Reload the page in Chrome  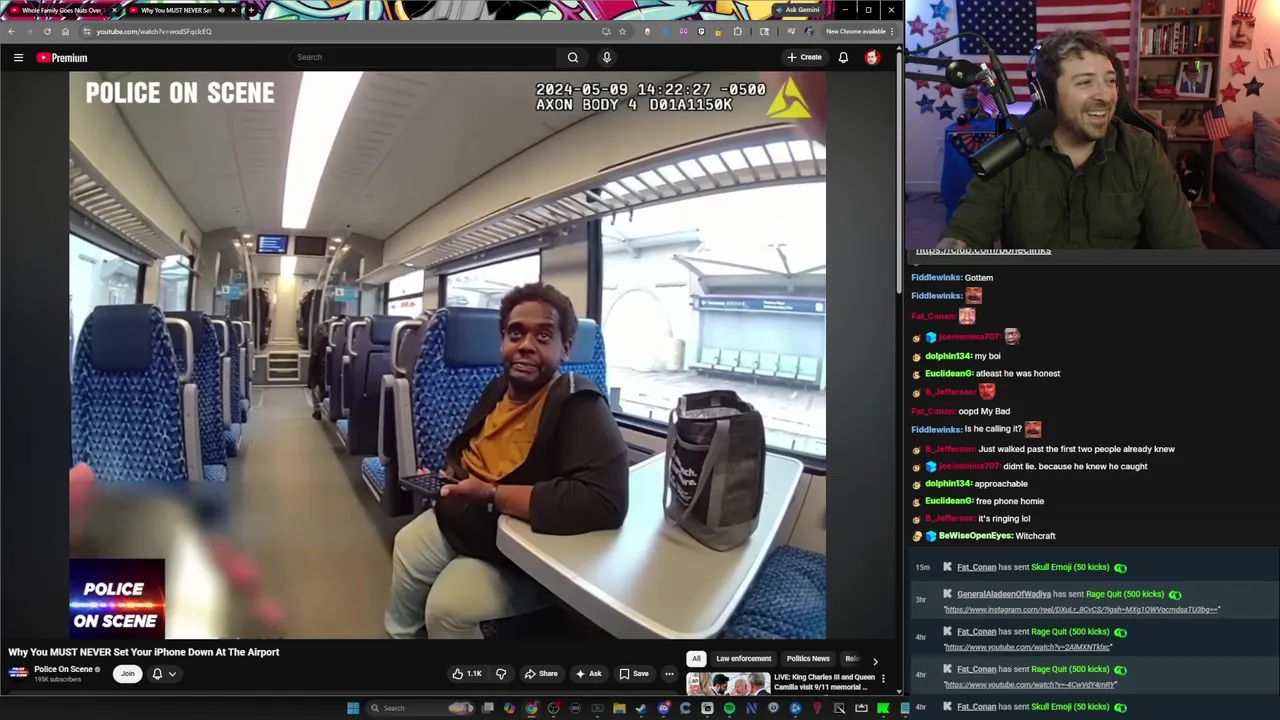pyautogui.click(x=47, y=31)
